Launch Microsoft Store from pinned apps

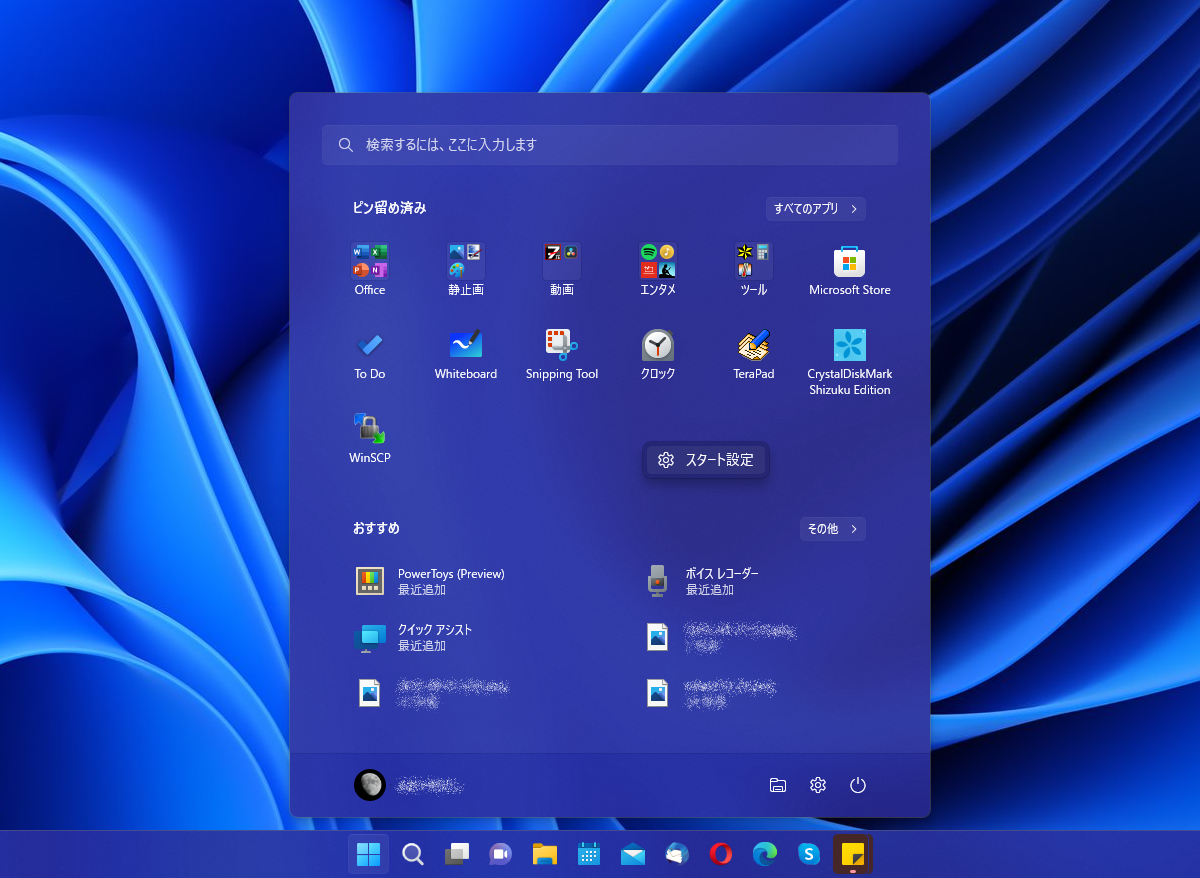849,270
